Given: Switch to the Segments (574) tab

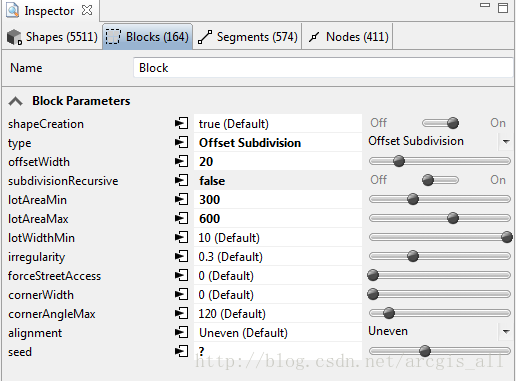Looking at the screenshot, I should (x=247, y=37).
